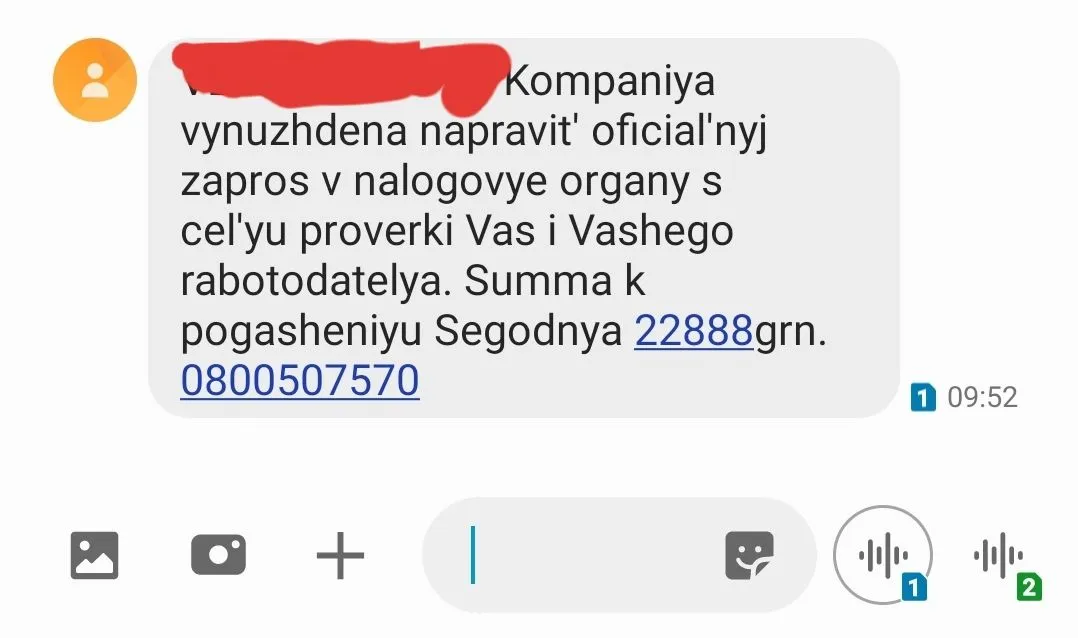Open the sticker emoji picker
The image size is (1078, 638).
click(x=749, y=555)
